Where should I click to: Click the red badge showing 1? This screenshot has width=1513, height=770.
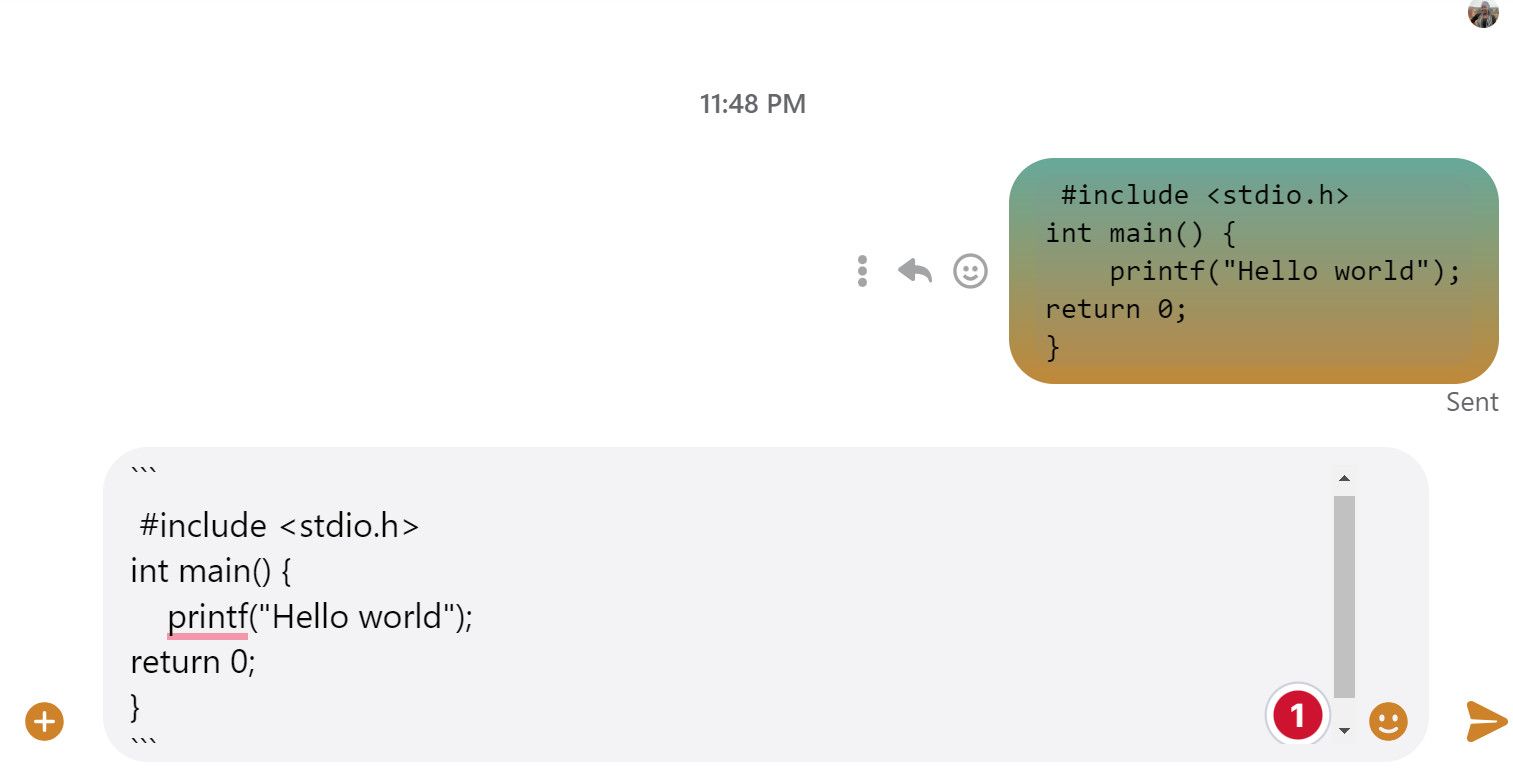coord(1297,714)
